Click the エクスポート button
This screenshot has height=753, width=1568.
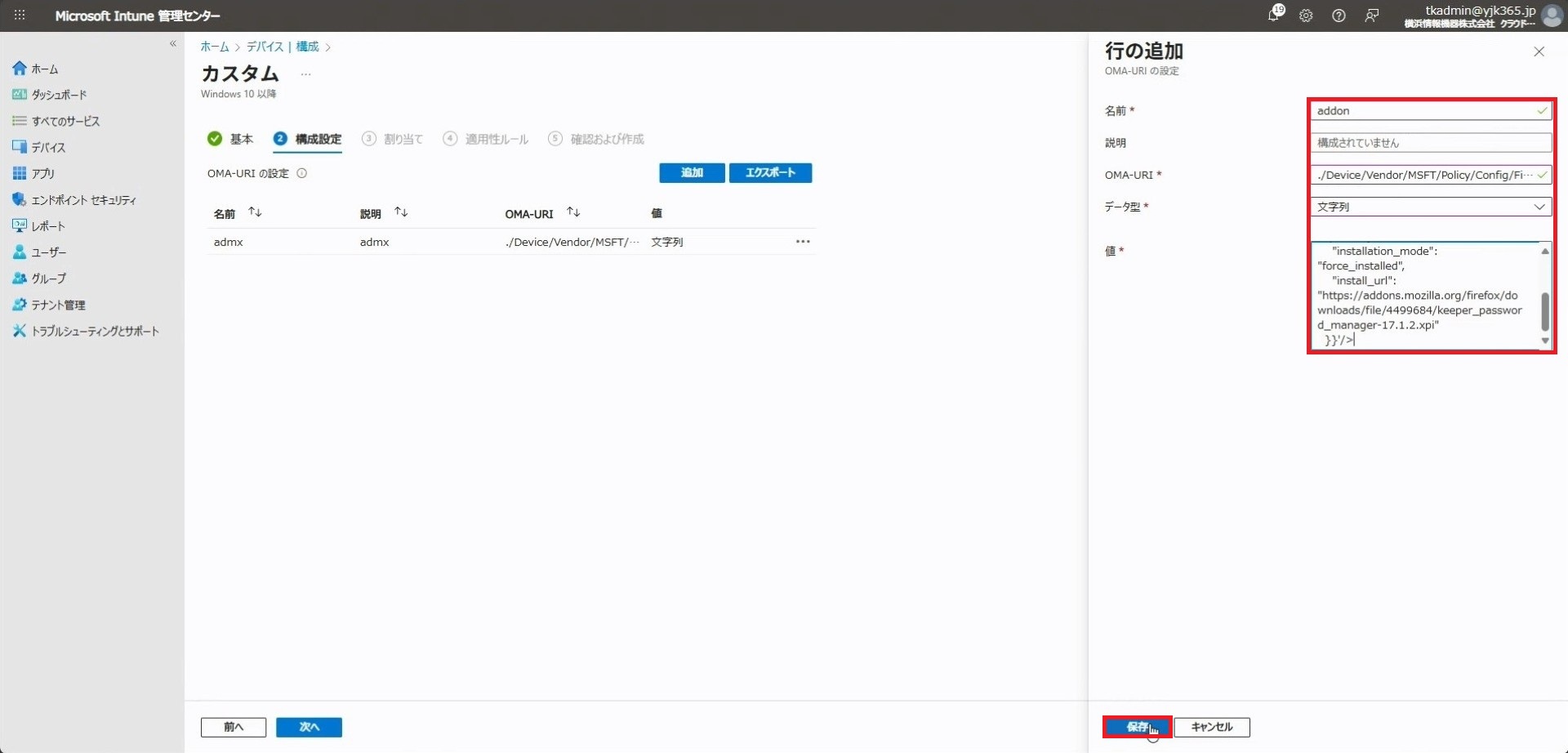(x=769, y=173)
